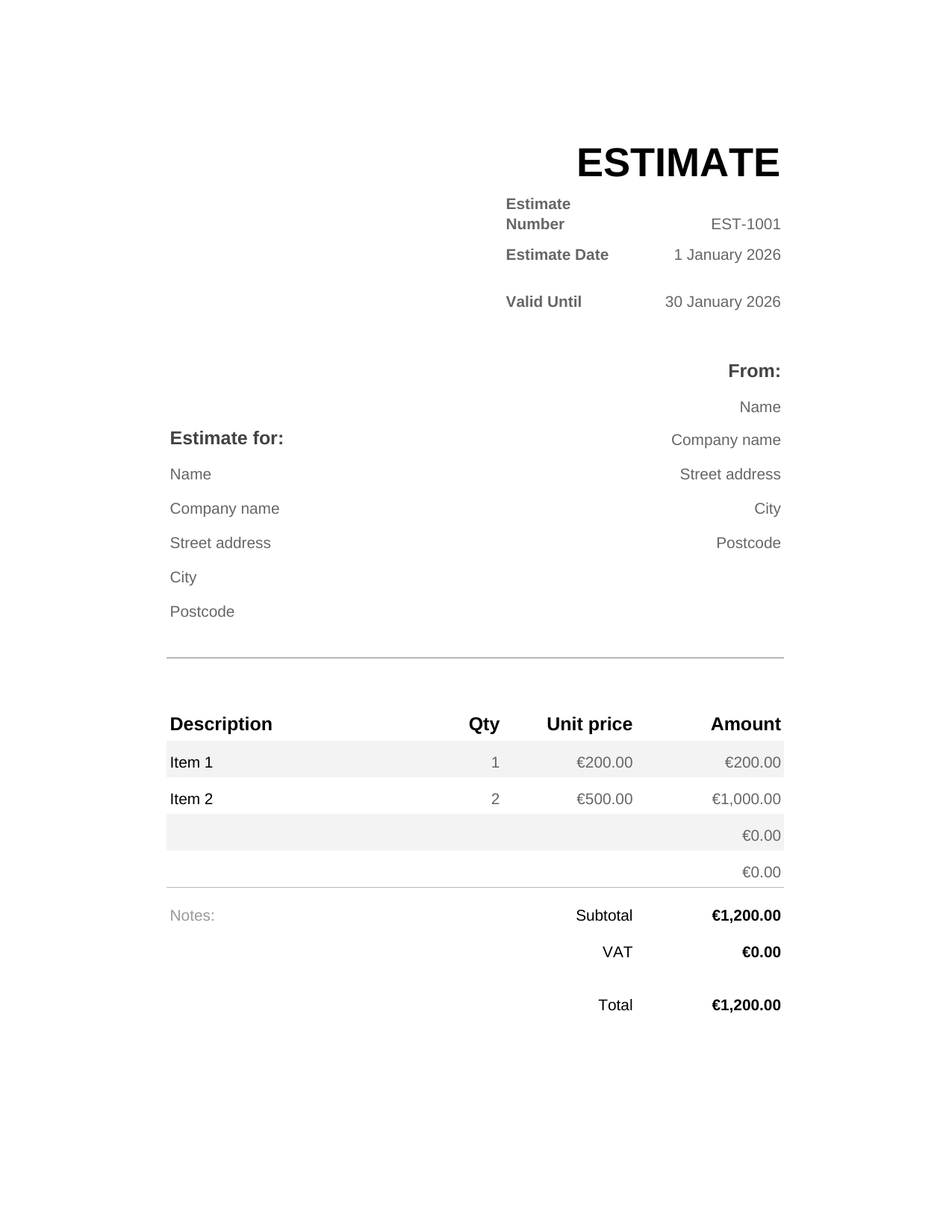Screen dimensions: 952x1232
Task: Click the Item 2 quantity cell
Action: point(495,799)
